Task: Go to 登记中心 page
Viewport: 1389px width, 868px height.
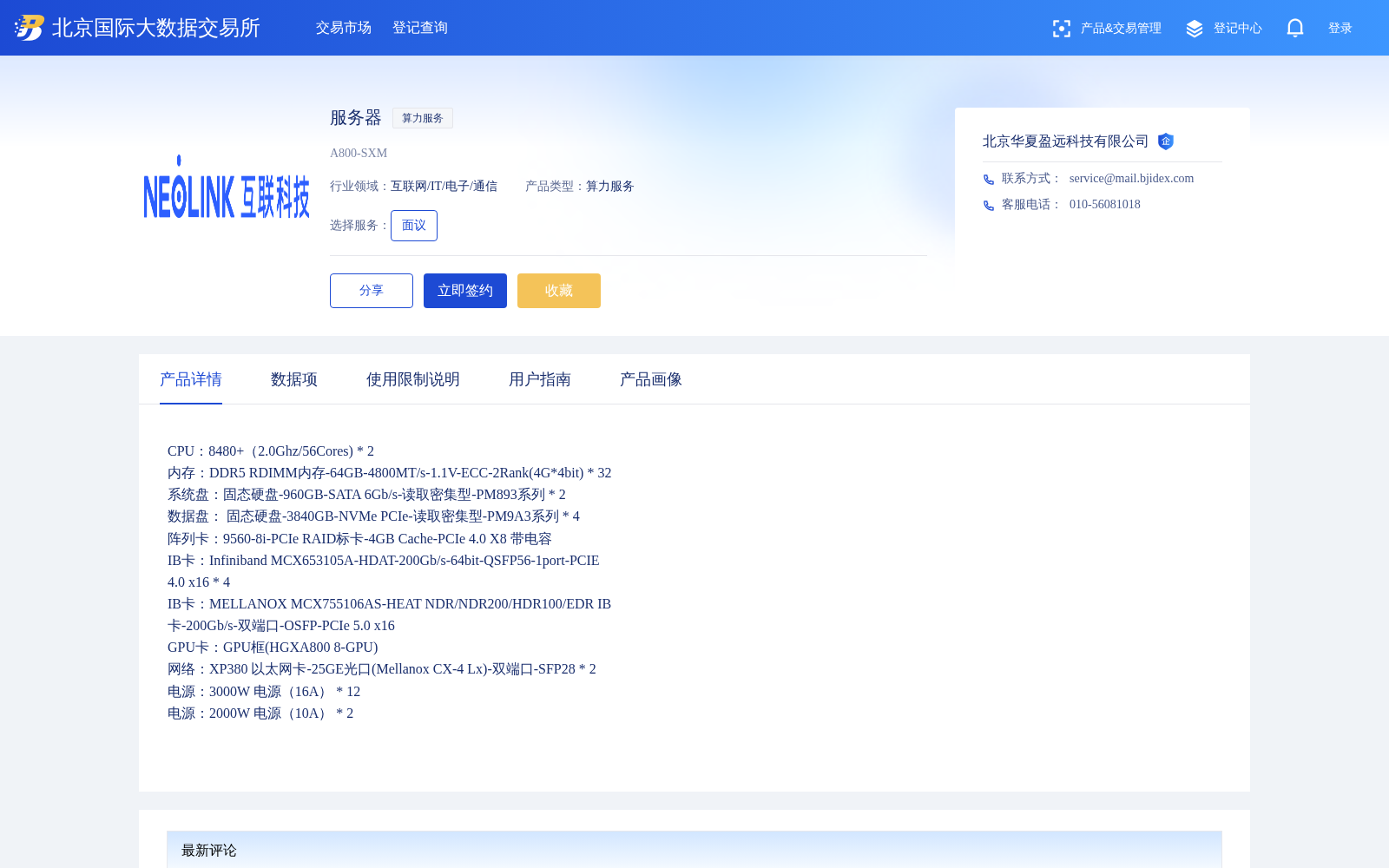Action: coord(1238,29)
